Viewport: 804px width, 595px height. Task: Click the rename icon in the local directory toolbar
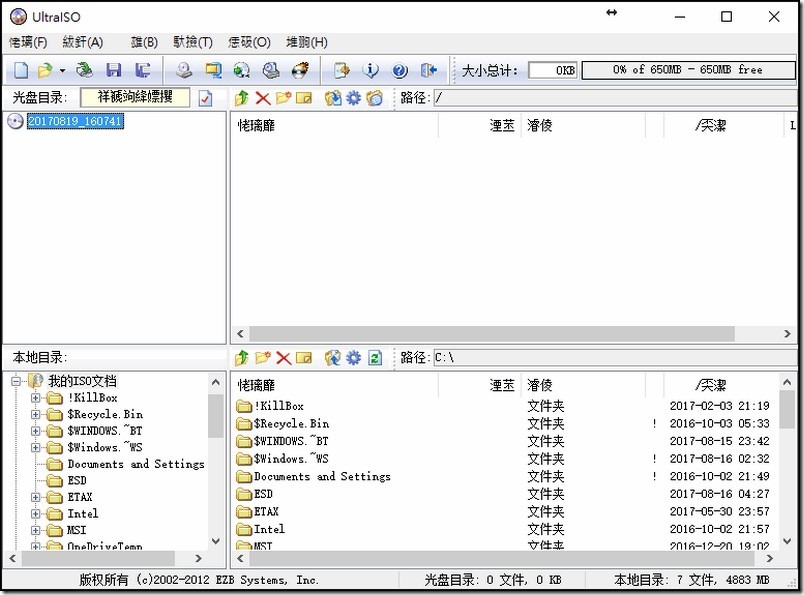[304, 357]
